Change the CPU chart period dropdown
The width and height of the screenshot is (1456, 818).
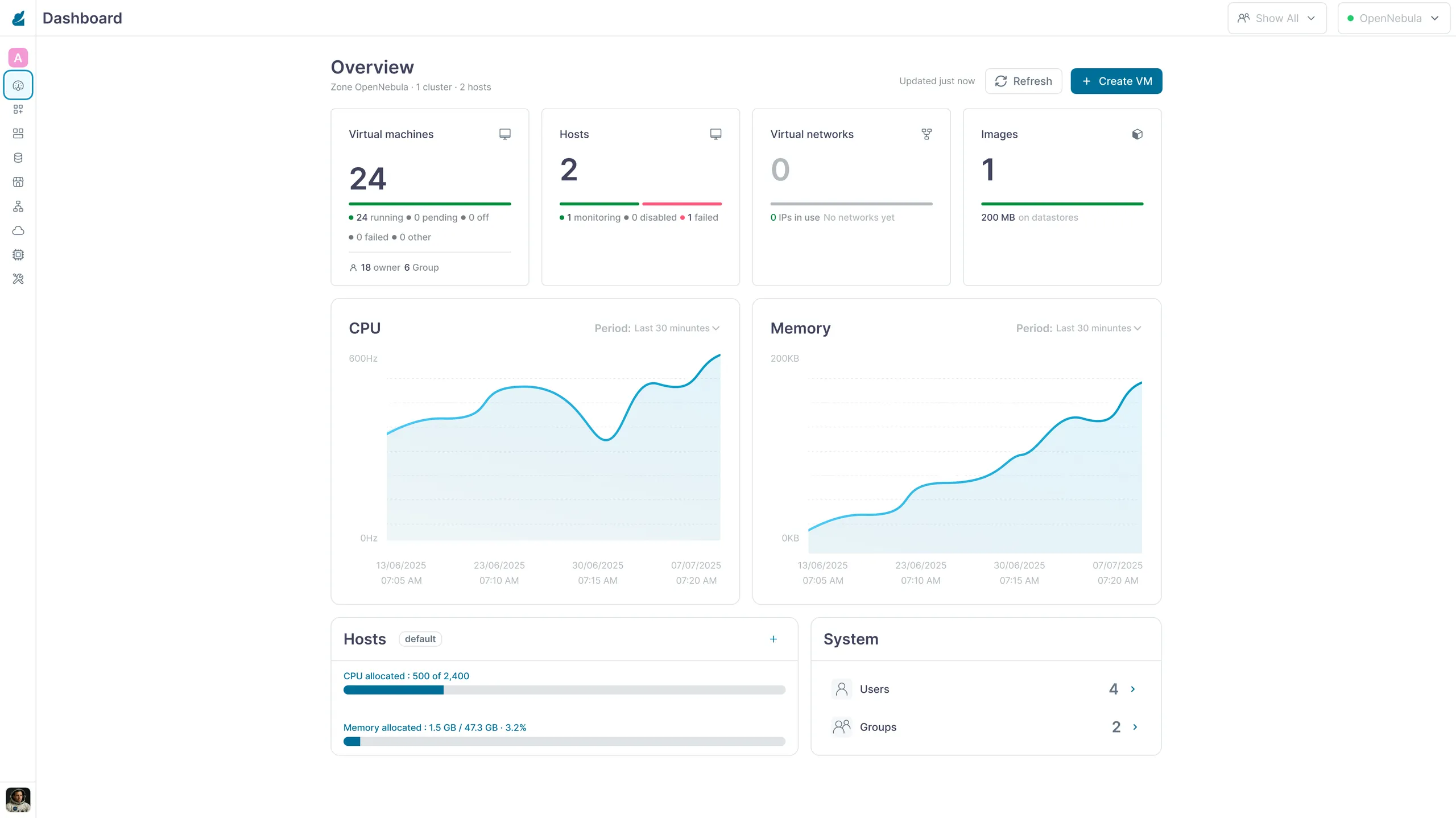click(x=657, y=328)
